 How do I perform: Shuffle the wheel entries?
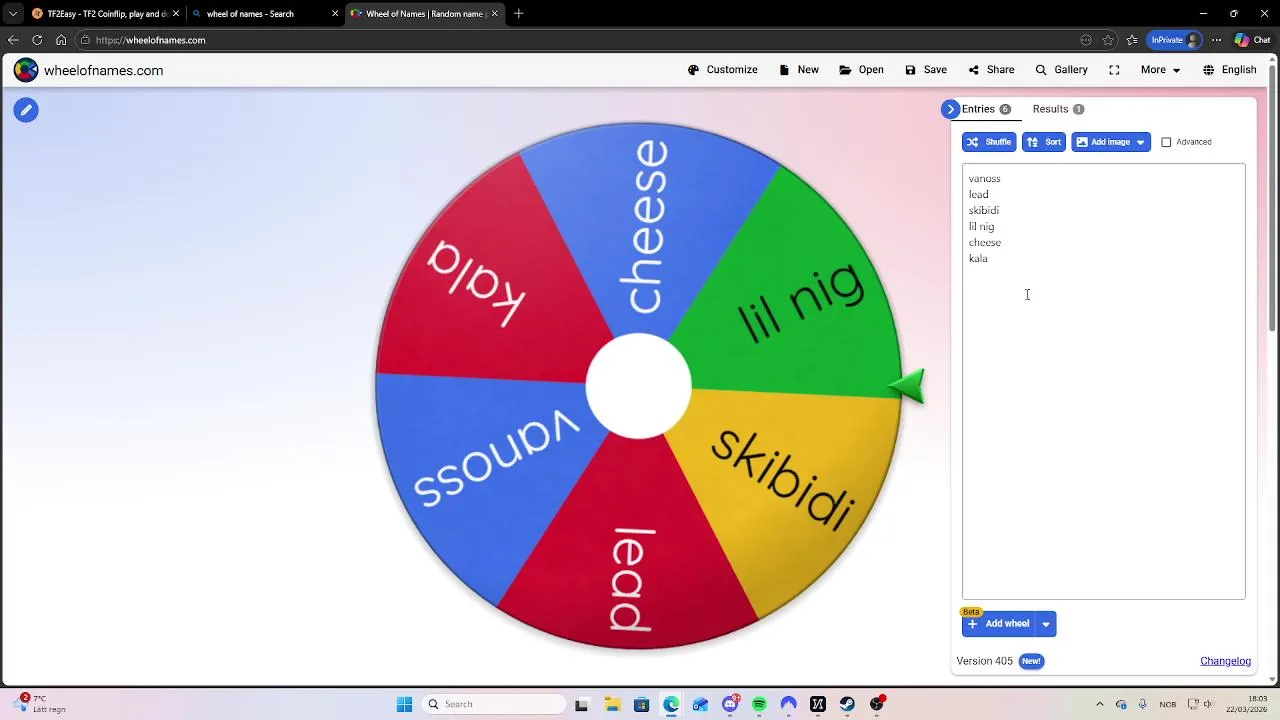pos(989,142)
